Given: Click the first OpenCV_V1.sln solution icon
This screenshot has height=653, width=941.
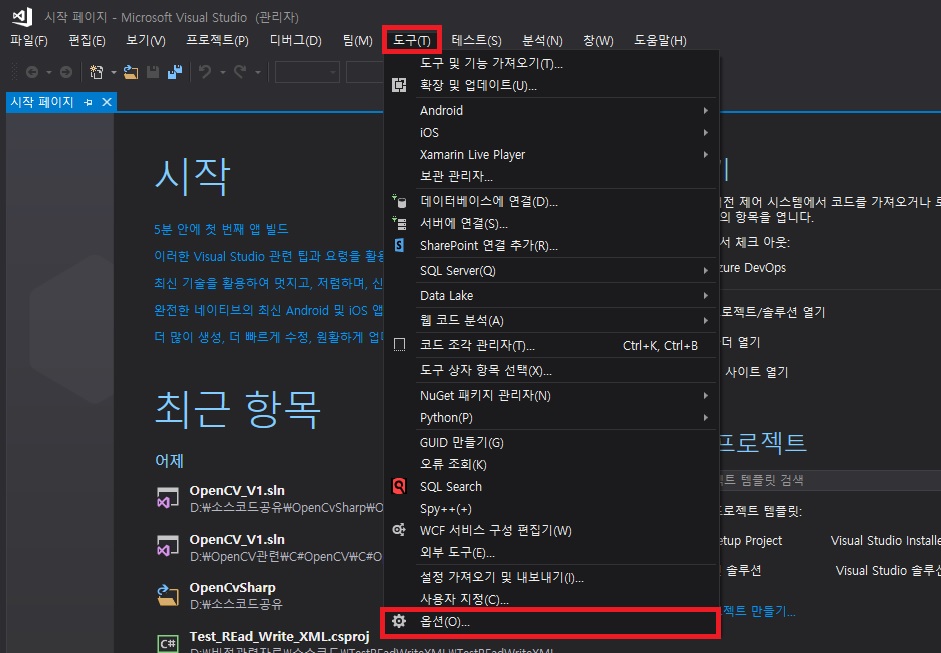Looking at the screenshot, I should pyautogui.click(x=168, y=498).
